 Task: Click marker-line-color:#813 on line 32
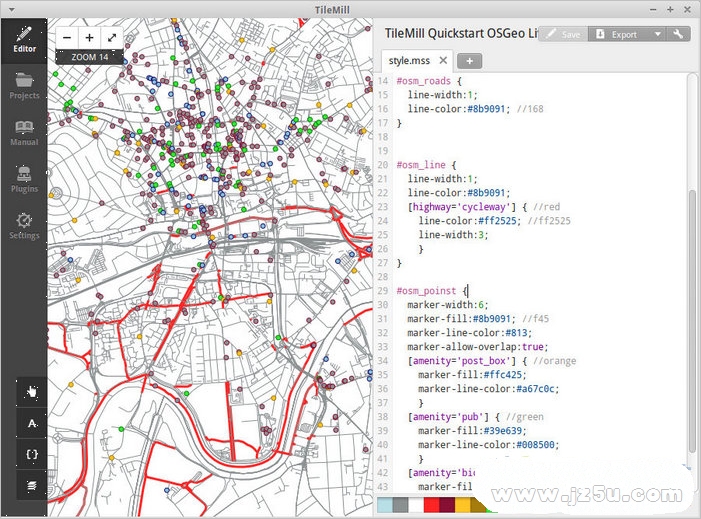[469, 333]
